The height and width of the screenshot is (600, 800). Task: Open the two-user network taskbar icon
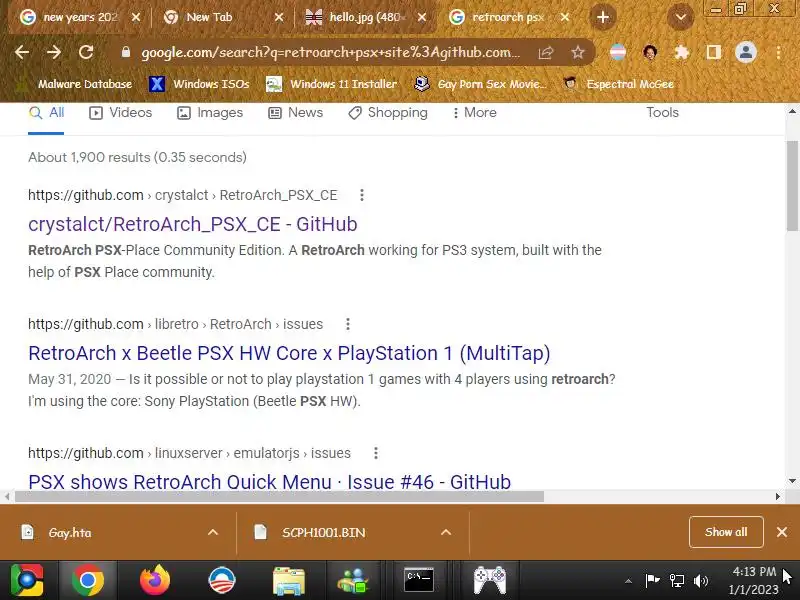click(353, 580)
